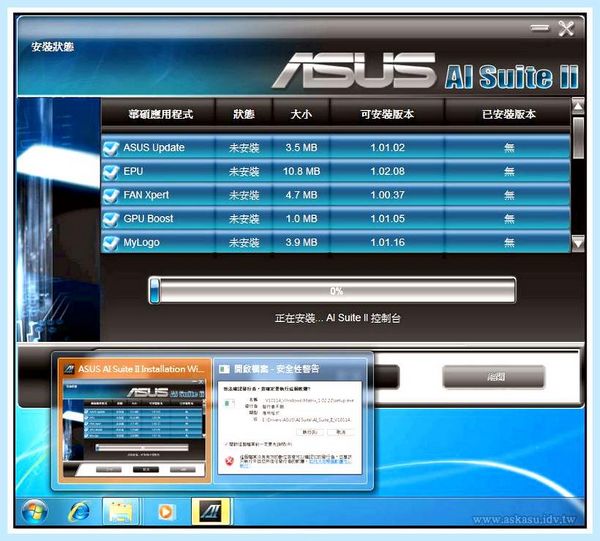Screen dimensions: 600x541
Task: Uncheck the MyLogo checkbox
Action: point(111,243)
